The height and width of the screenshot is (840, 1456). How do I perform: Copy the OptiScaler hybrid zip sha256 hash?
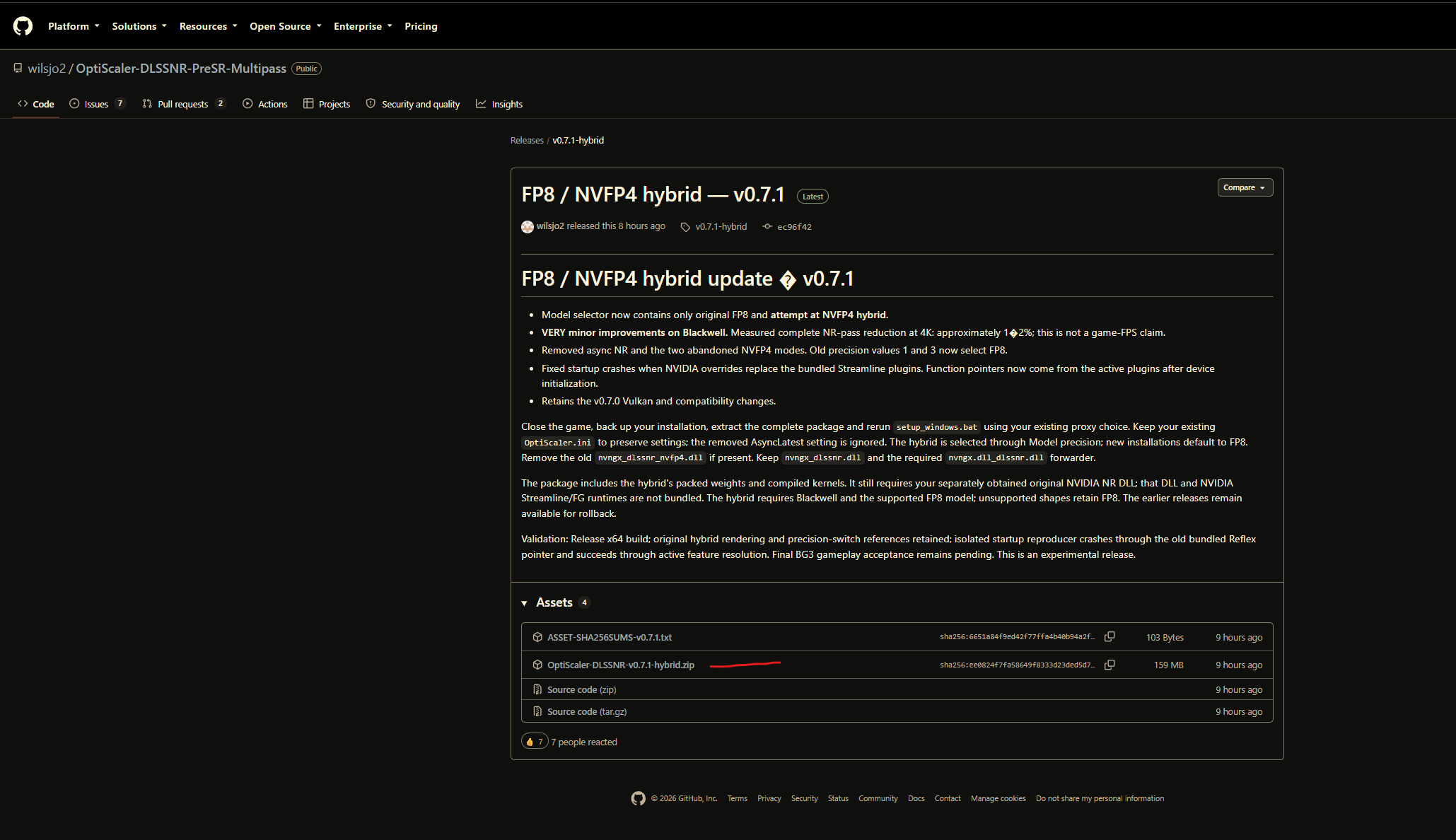pyautogui.click(x=1110, y=665)
